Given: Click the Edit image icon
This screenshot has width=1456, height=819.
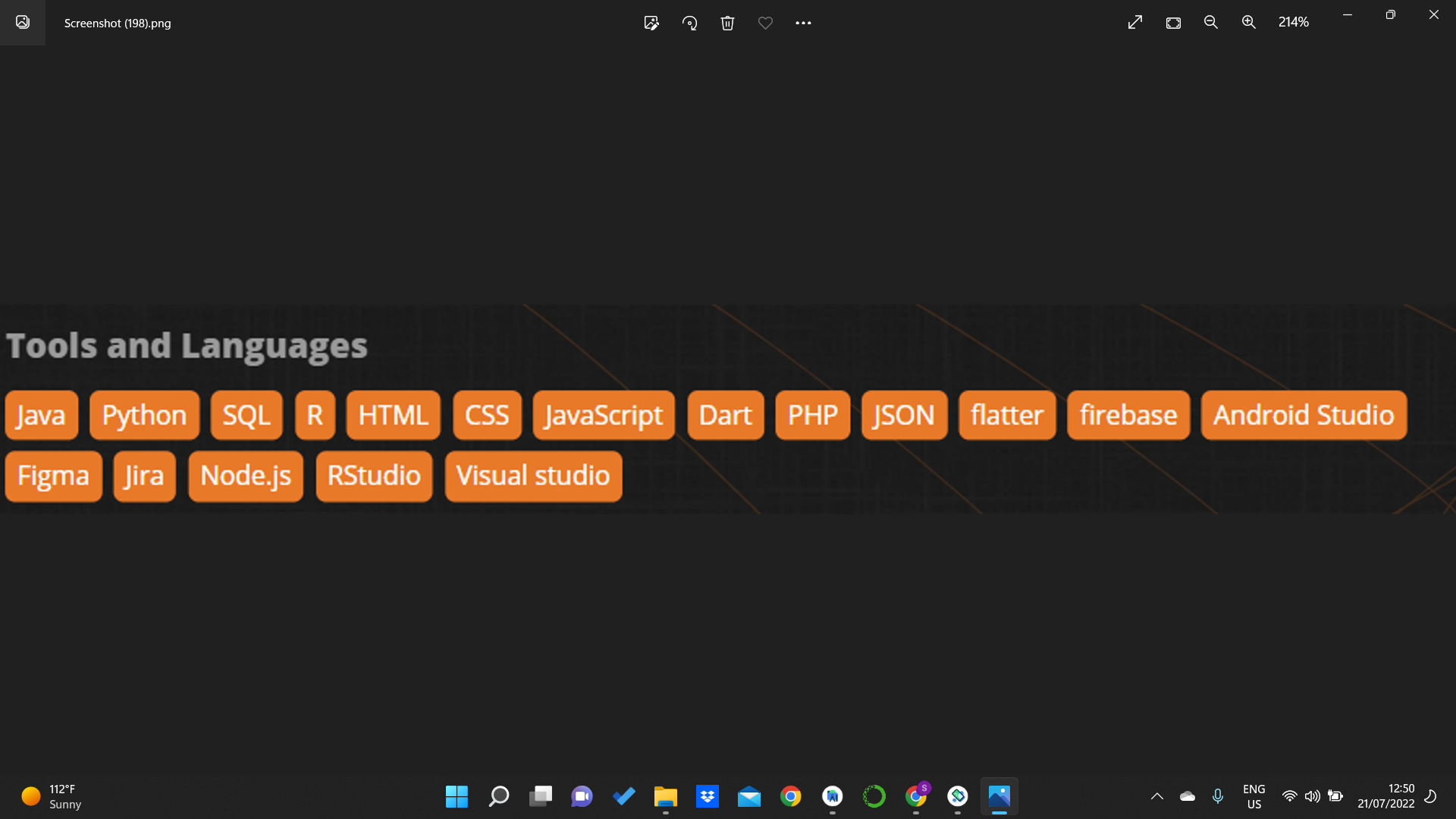Looking at the screenshot, I should [651, 23].
